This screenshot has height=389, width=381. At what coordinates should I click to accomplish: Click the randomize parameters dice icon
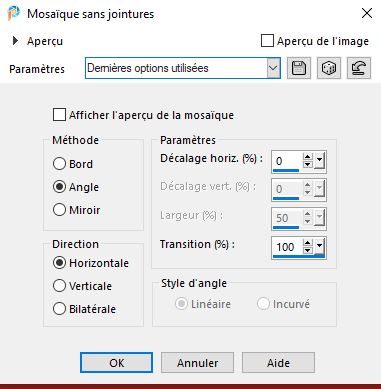[329, 68]
